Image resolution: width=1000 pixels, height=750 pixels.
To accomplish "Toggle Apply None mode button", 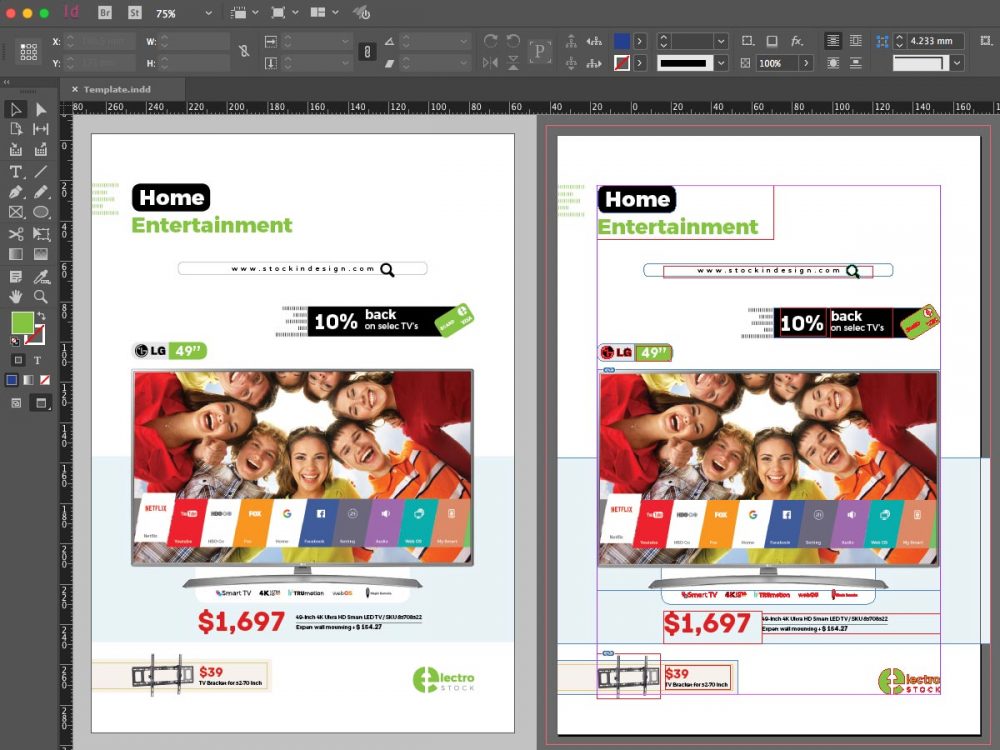I will [45, 380].
